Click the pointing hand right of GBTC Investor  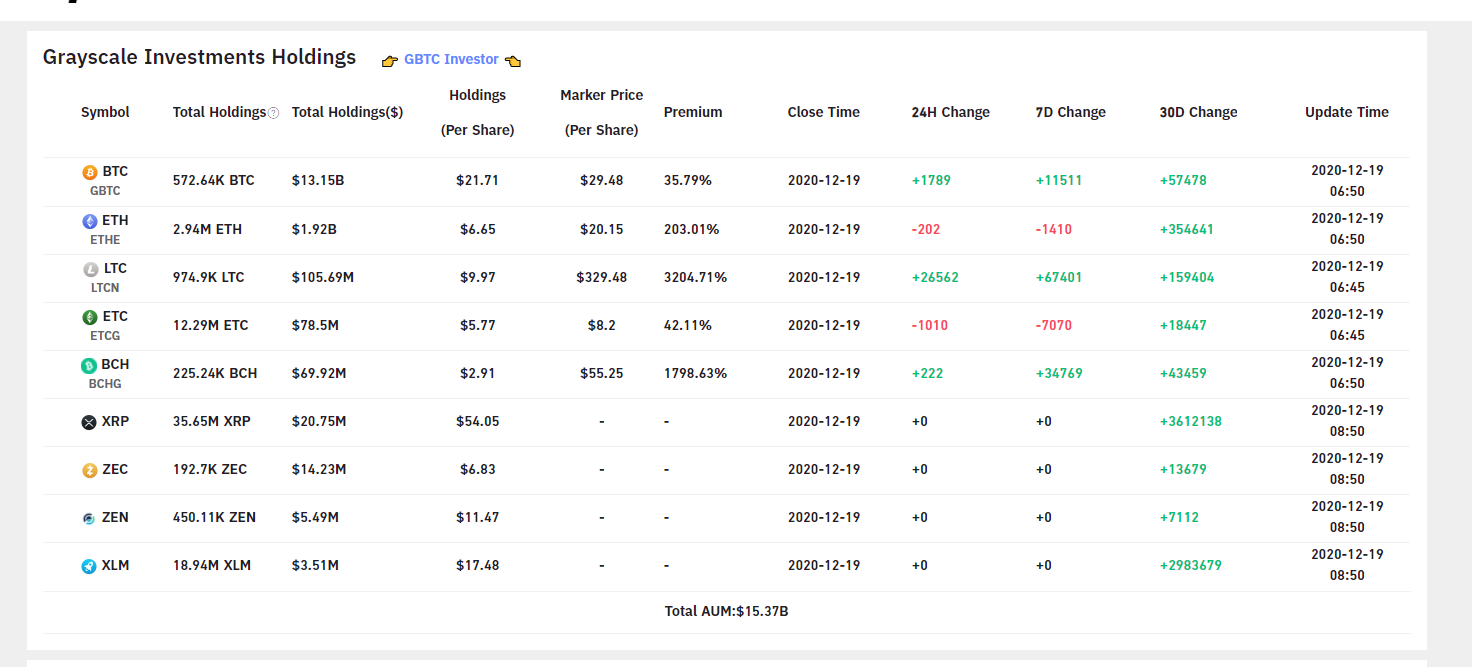(x=513, y=61)
